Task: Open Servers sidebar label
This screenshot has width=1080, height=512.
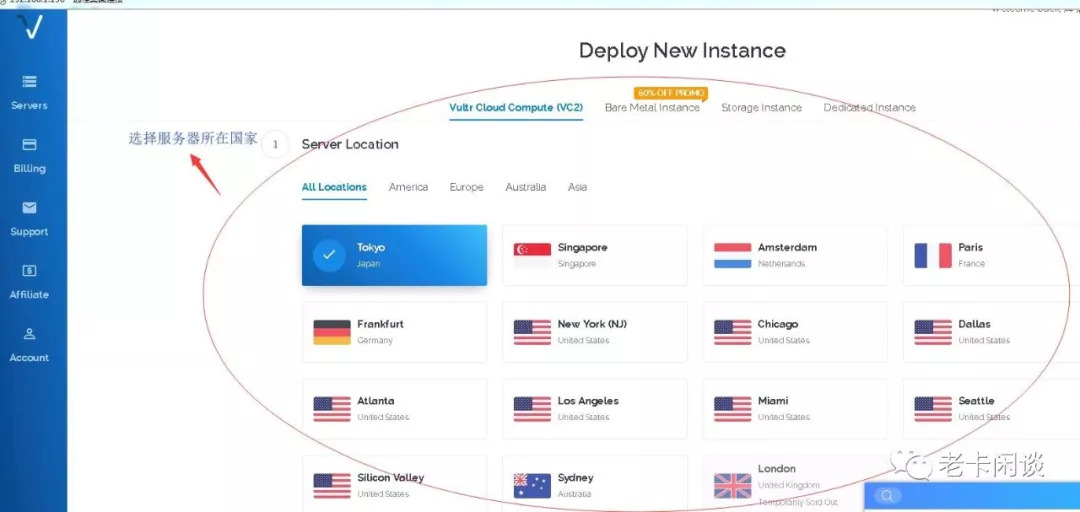Action: click(x=29, y=105)
